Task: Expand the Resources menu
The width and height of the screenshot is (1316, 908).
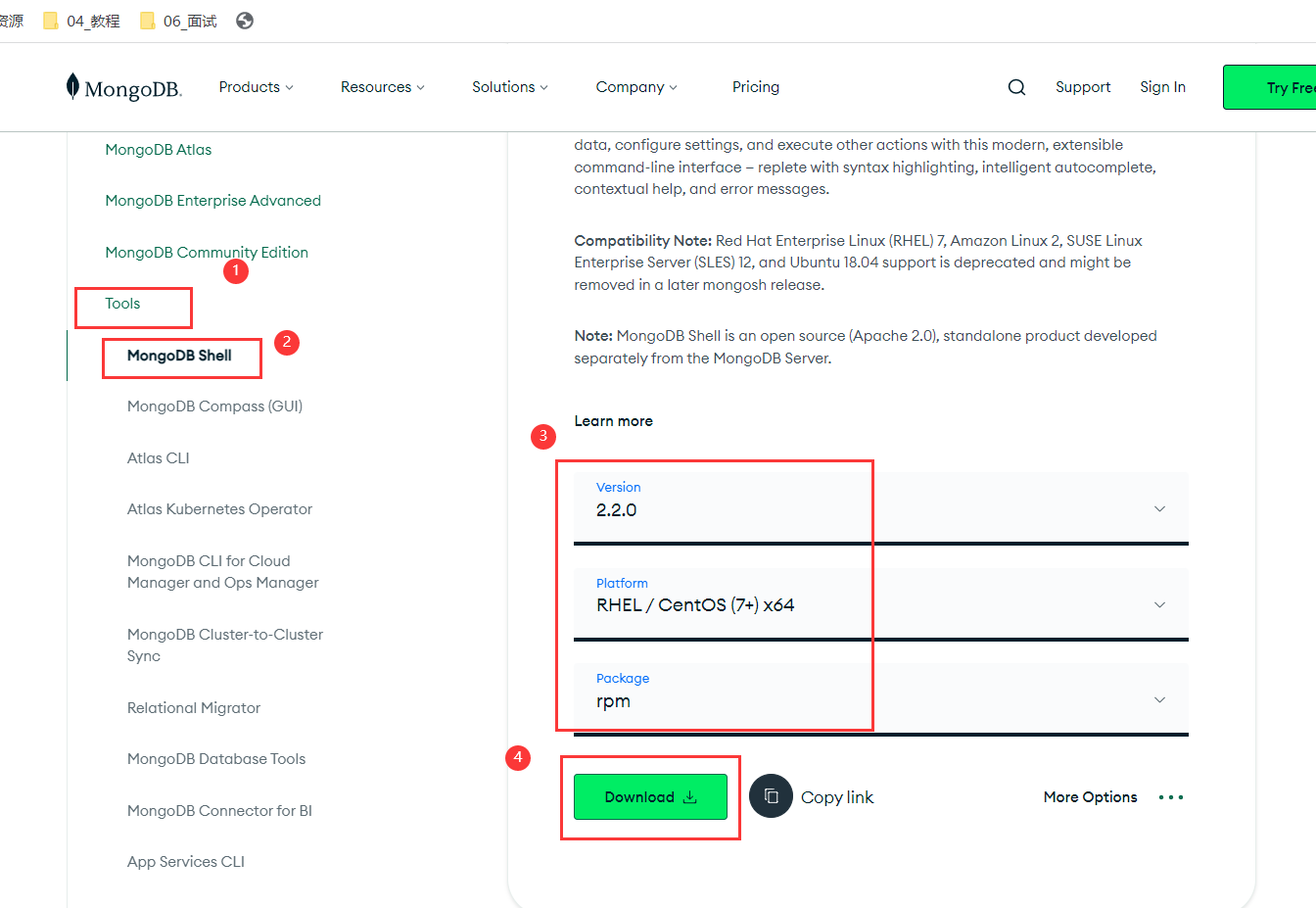Action: (x=382, y=87)
